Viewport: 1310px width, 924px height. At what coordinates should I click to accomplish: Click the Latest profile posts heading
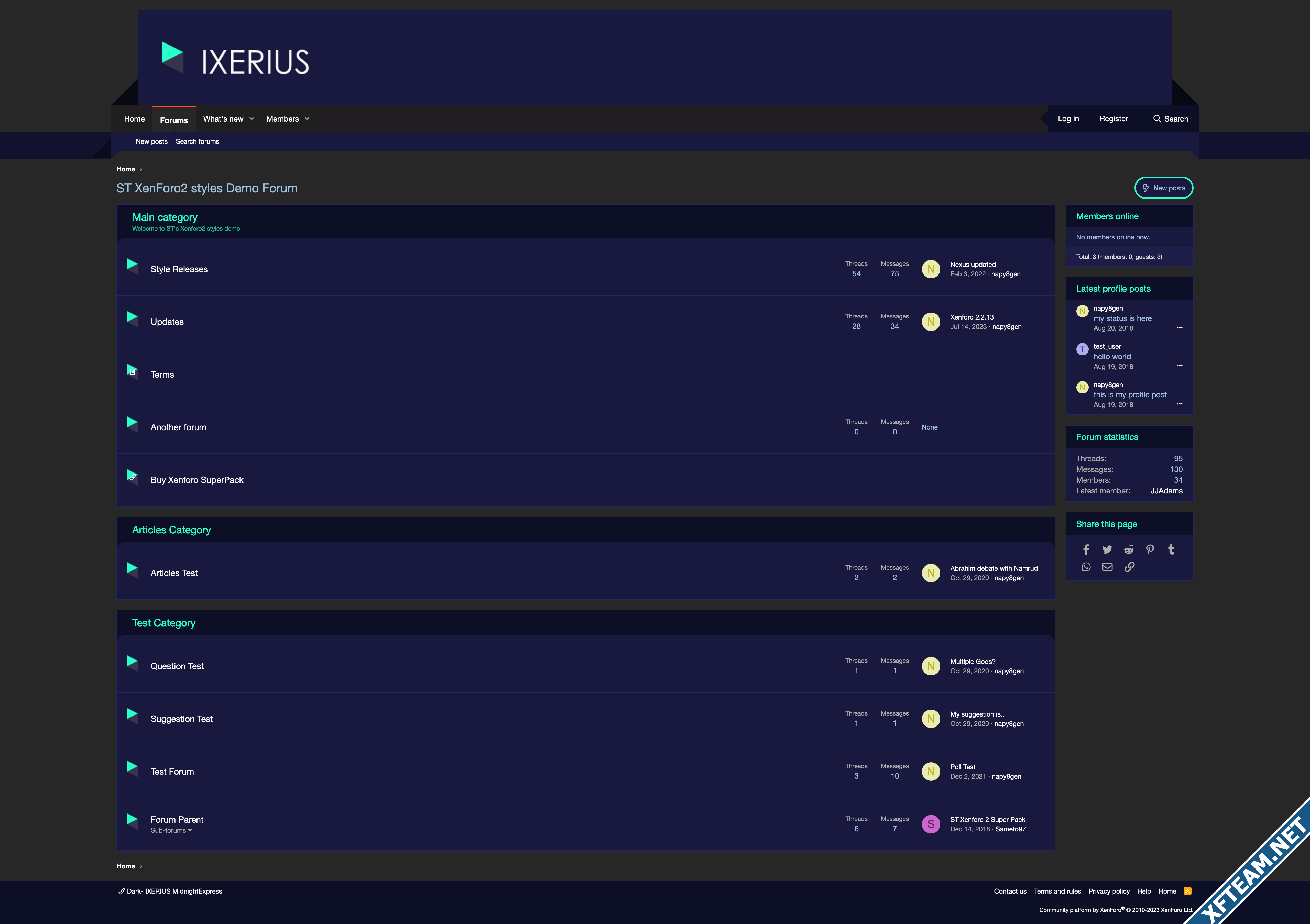click(x=1113, y=289)
